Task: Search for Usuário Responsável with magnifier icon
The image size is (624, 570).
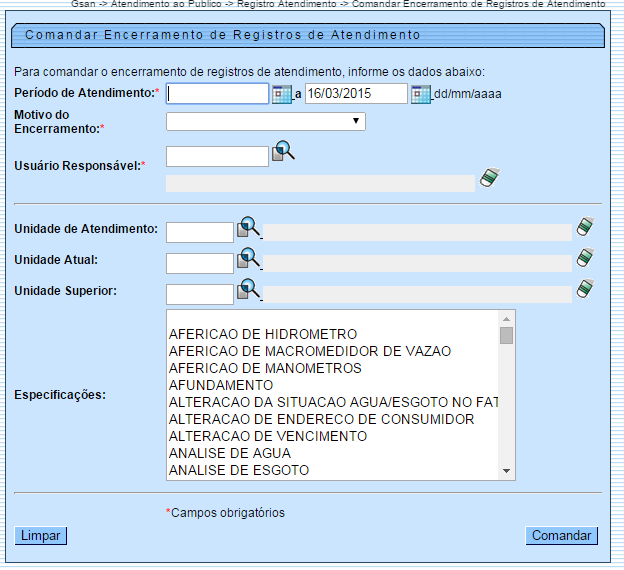Action: [x=284, y=153]
